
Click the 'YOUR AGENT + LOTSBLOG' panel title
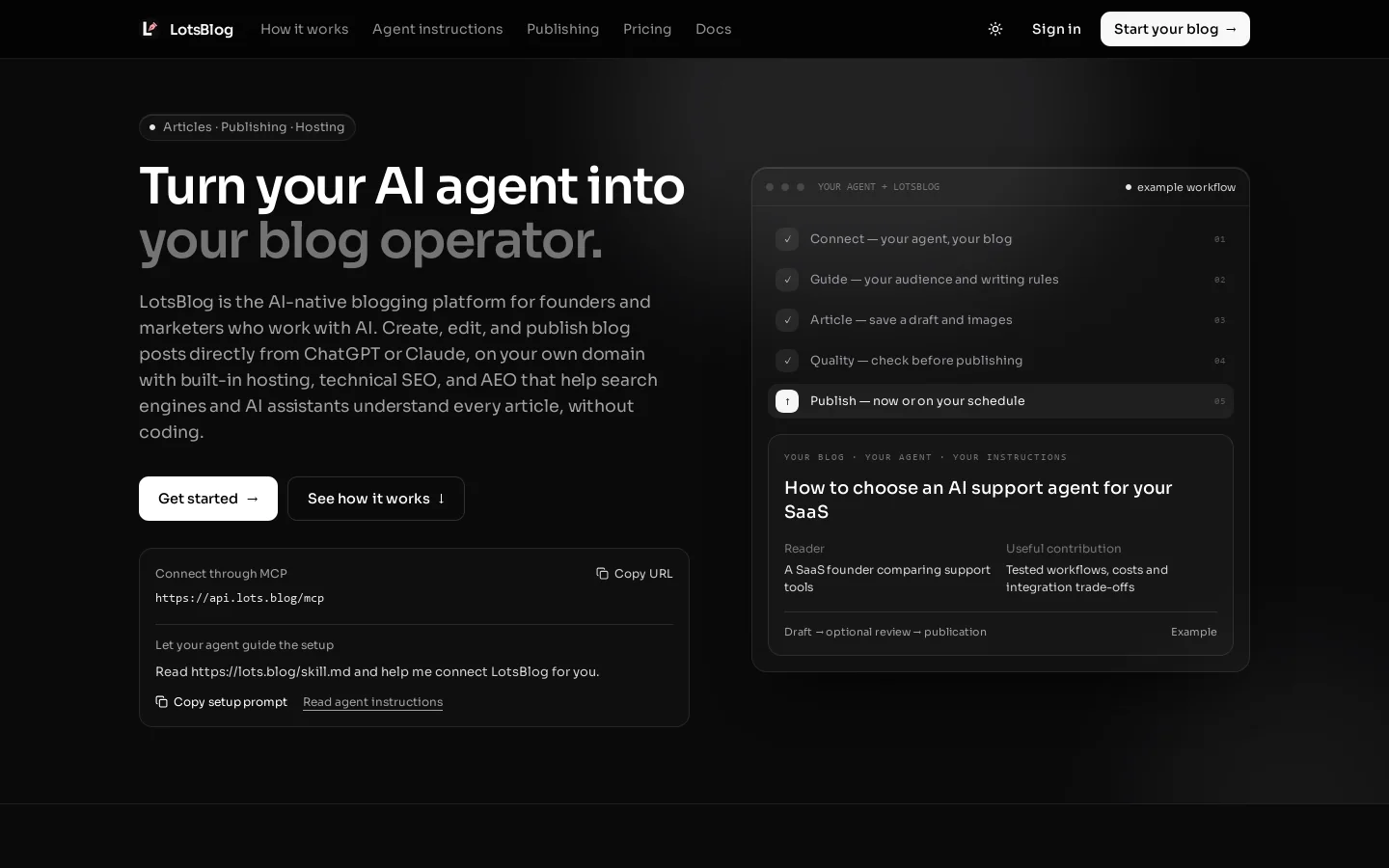click(879, 187)
